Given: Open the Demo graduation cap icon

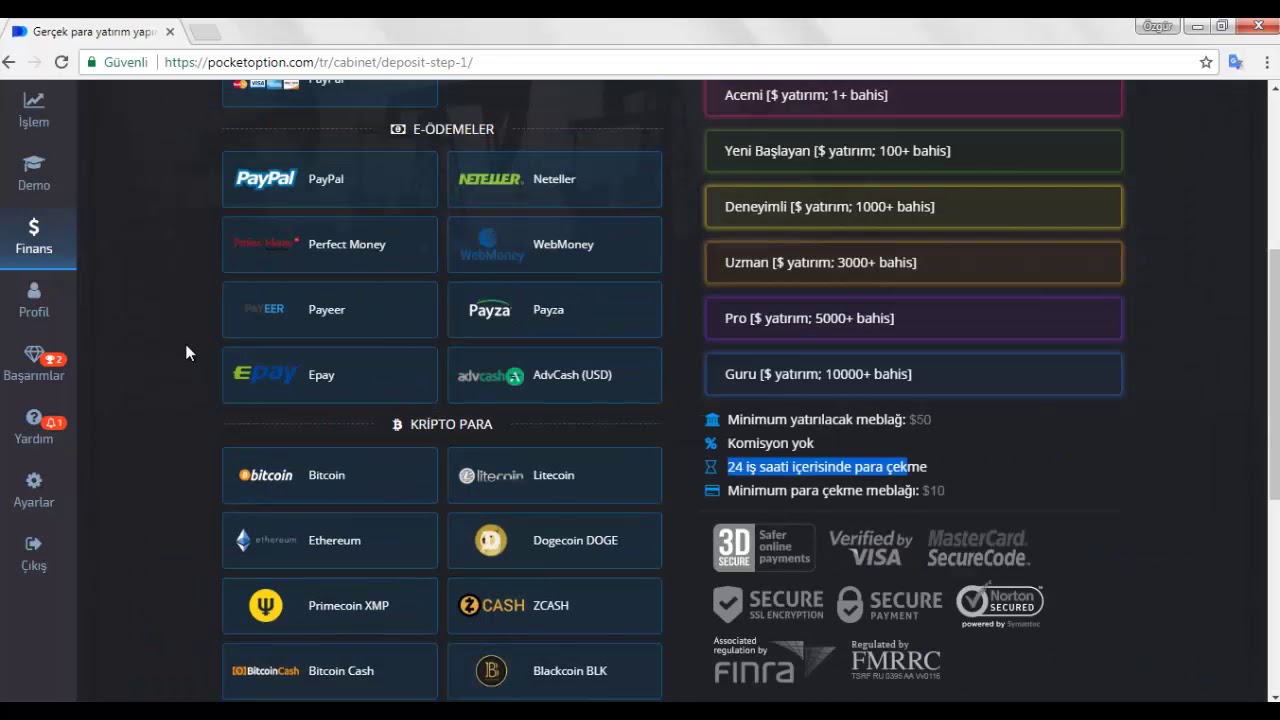Looking at the screenshot, I should tap(34, 163).
